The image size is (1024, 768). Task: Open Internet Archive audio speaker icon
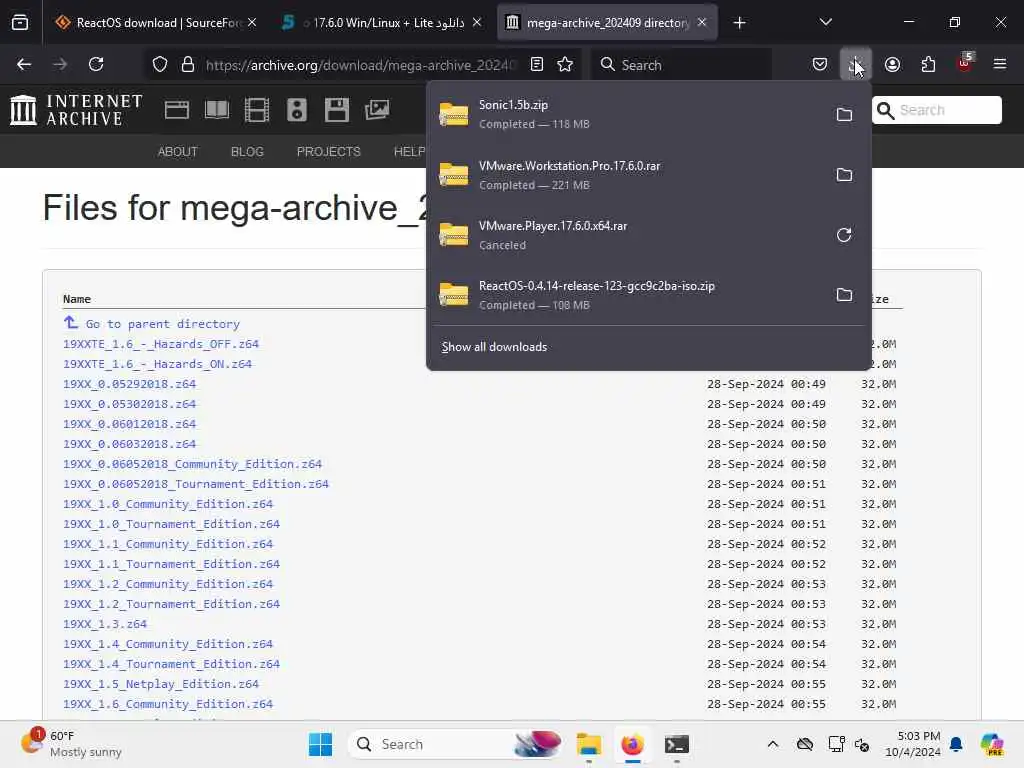(296, 110)
